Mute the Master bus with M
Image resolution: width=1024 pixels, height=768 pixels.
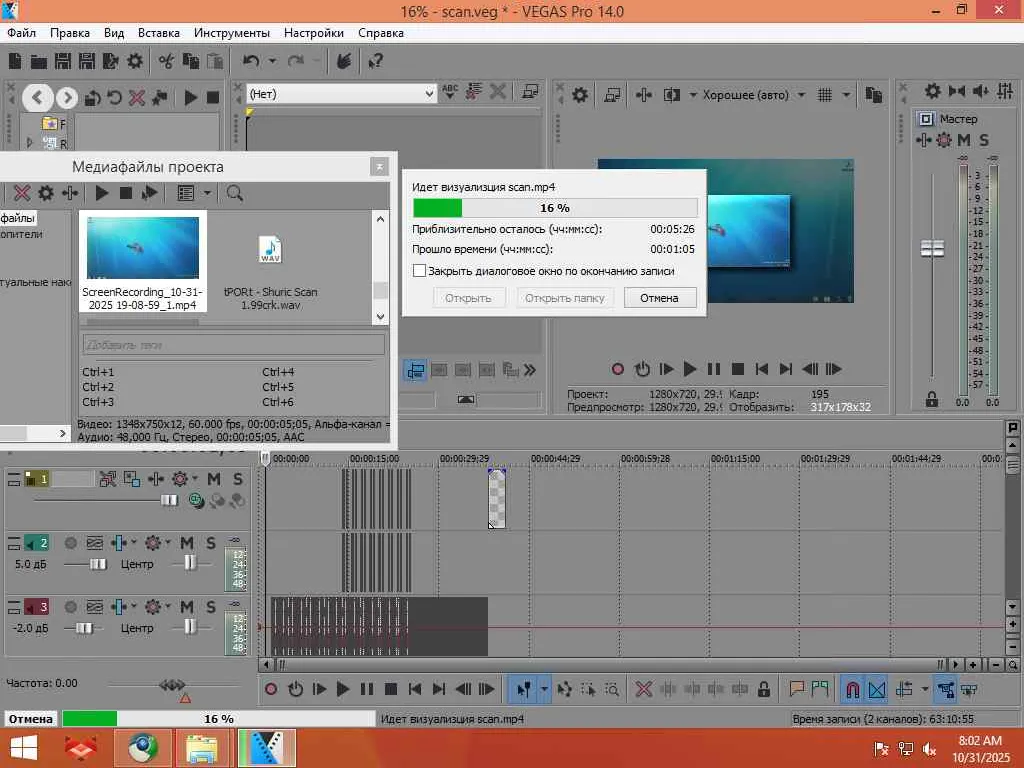(x=964, y=140)
